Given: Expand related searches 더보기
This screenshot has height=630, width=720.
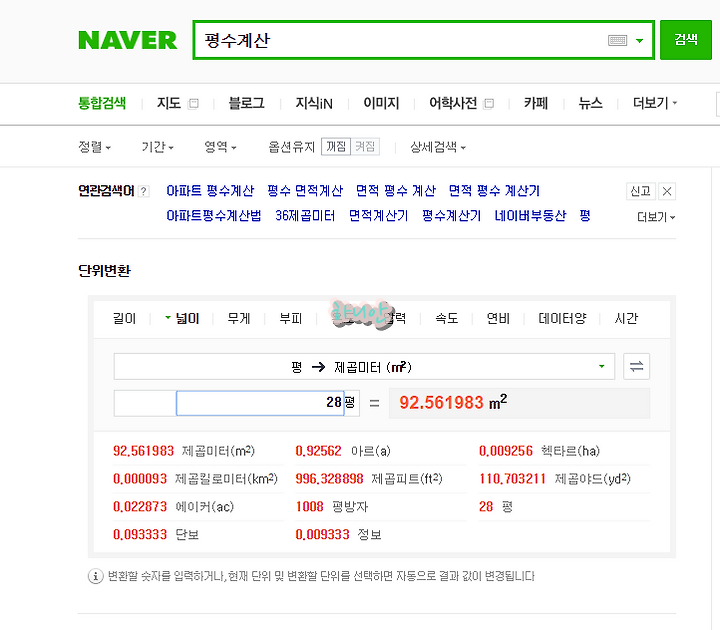Looking at the screenshot, I should click(656, 217).
